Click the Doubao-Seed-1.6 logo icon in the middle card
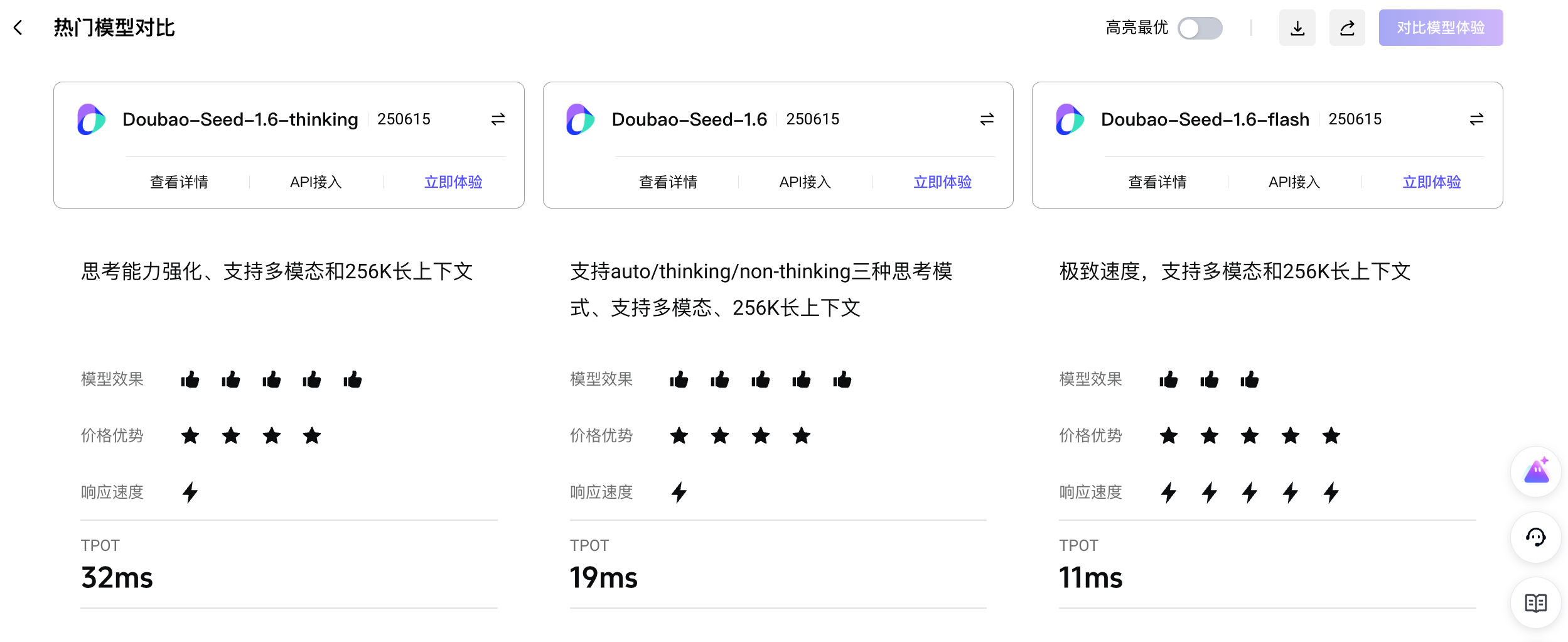 [x=580, y=119]
